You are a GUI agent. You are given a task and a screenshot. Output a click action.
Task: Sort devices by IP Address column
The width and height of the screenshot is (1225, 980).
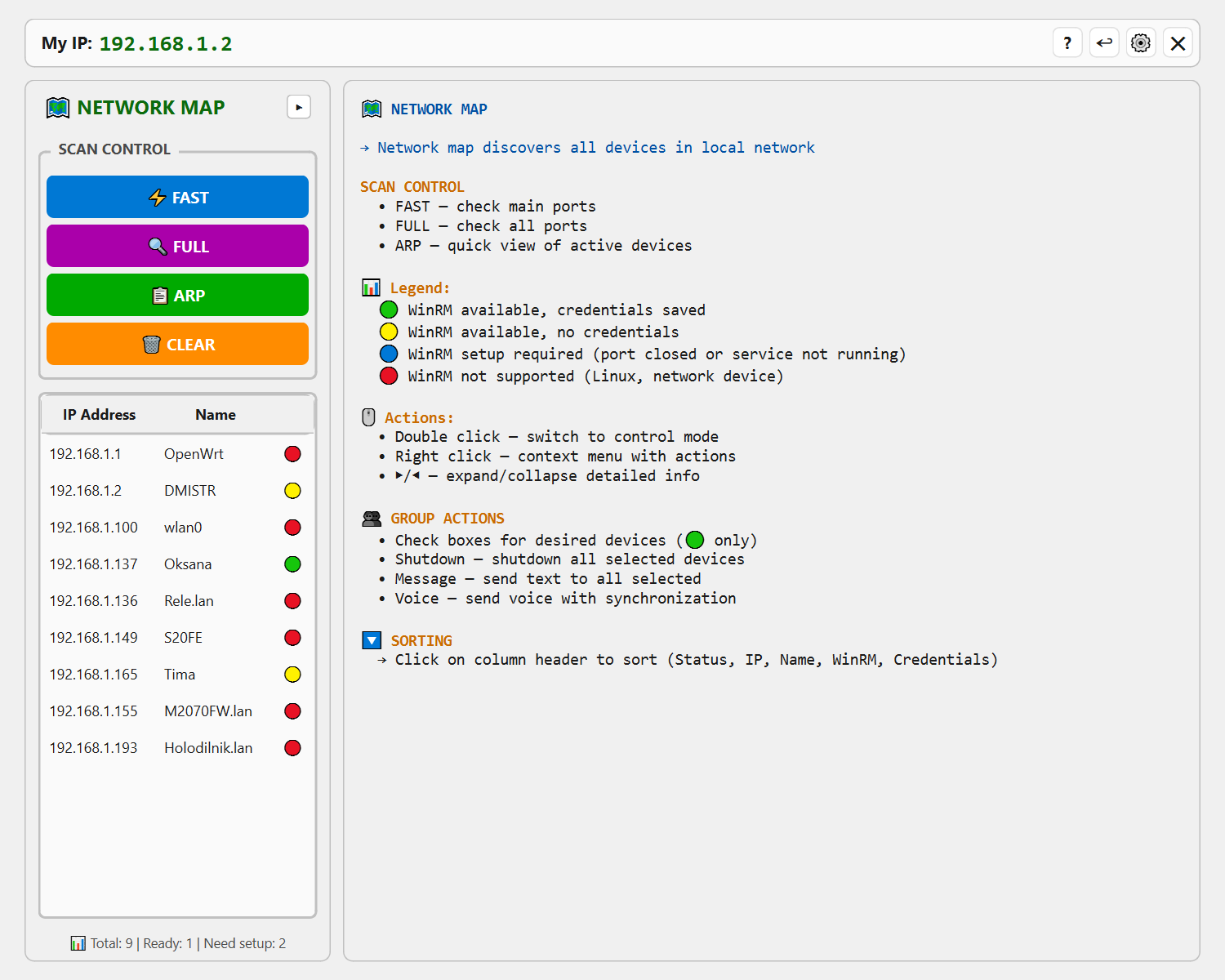99,415
